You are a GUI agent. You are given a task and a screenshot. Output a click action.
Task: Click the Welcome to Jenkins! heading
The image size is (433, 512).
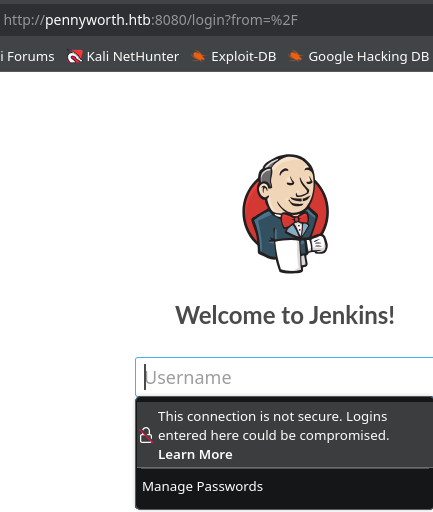(x=285, y=315)
